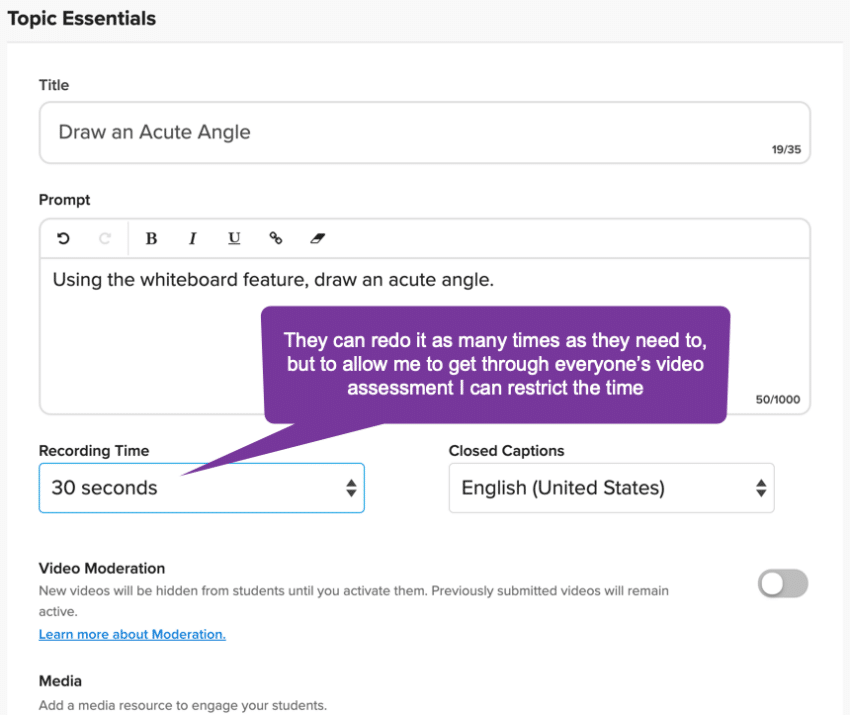This screenshot has width=850, height=715.
Task: Select the Insert Link icon
Action: coord(276,238)
